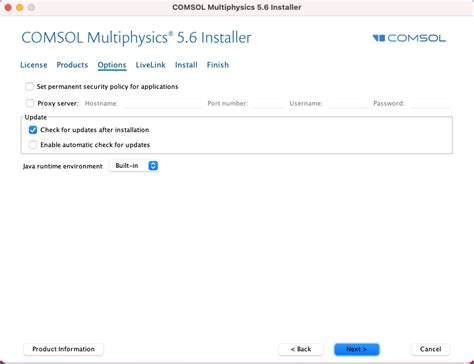The width and height of the screenshot is (474, 364).
Task: Click the Java runtime environment label
Action: [x=63, y=166]
